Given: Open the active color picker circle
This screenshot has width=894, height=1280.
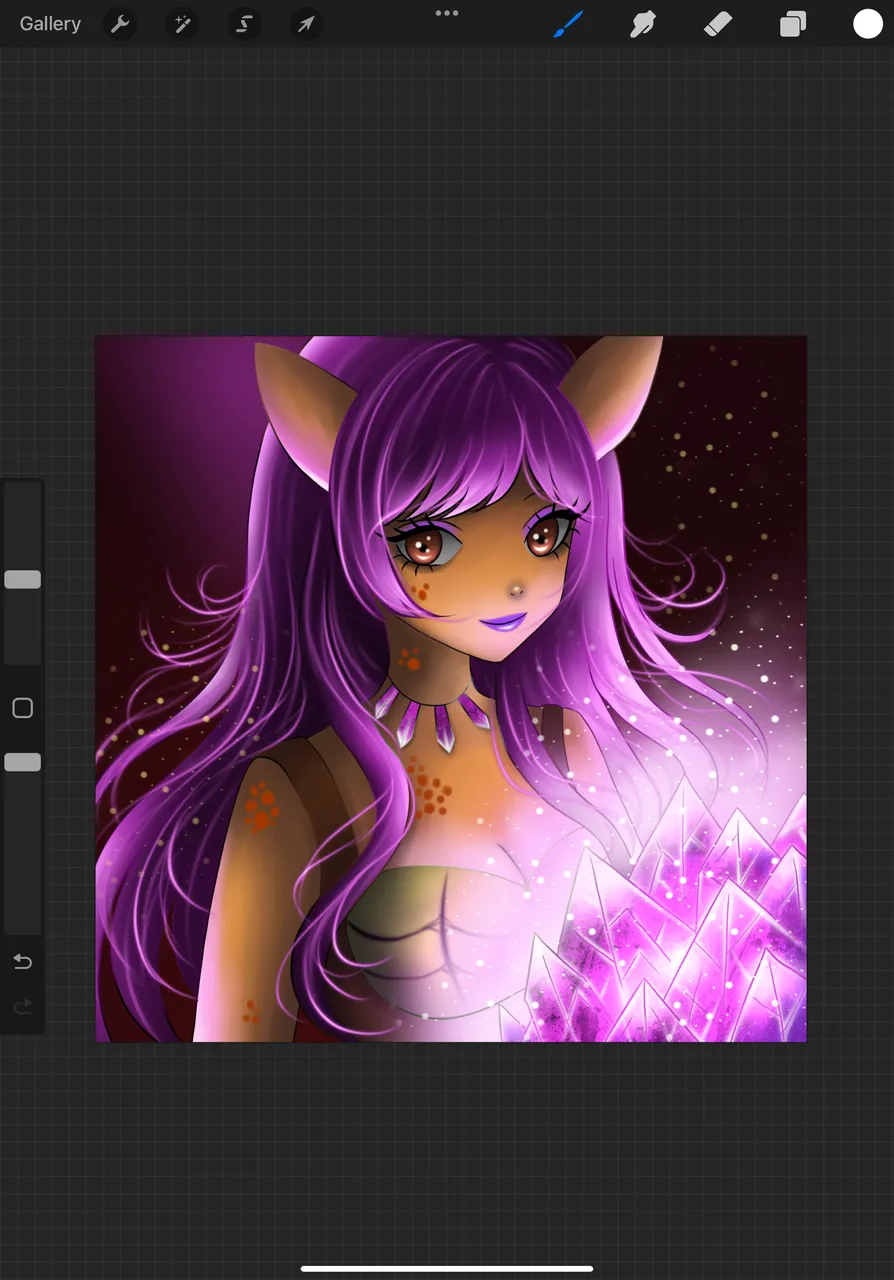Looking at the screenshot, I should click(868, 24).
